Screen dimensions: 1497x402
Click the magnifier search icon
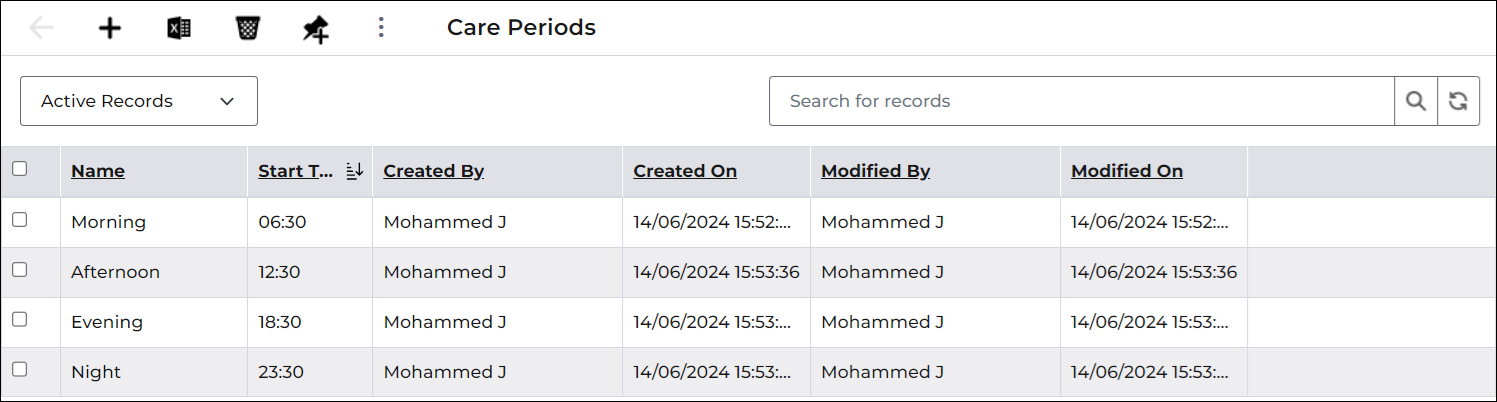tap(1416, 101)
